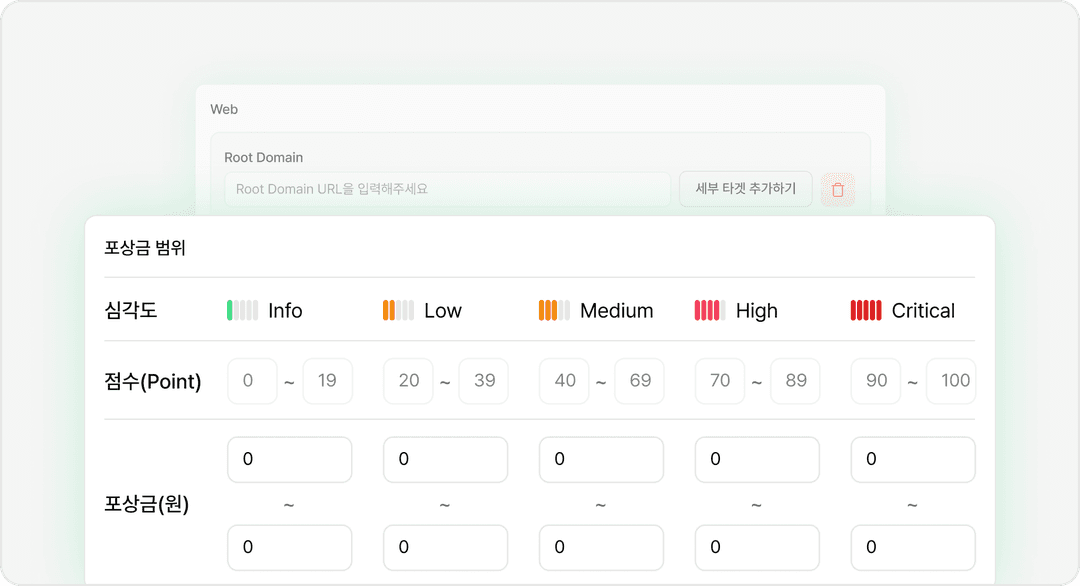1080x586 pixels.
Task: Click the red trash delete icon
Action: tap(838, 189)
